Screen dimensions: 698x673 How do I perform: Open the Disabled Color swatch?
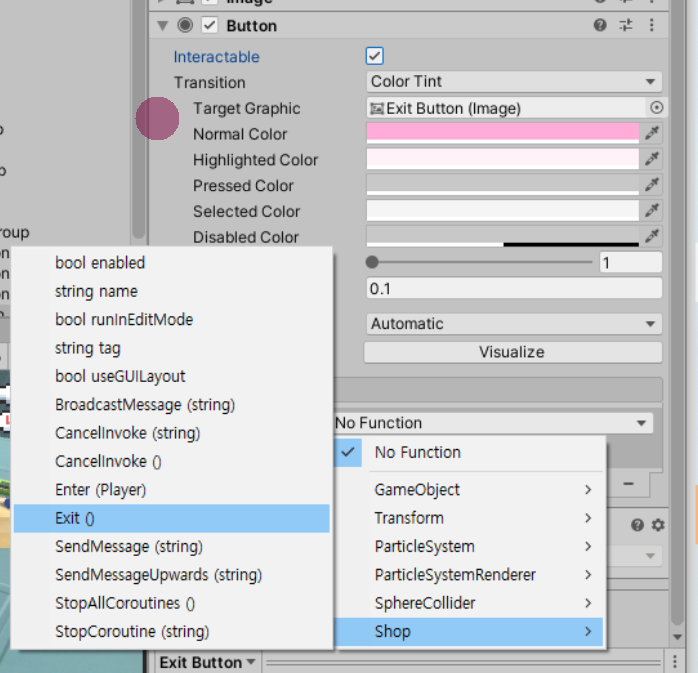tap(503, 236)
